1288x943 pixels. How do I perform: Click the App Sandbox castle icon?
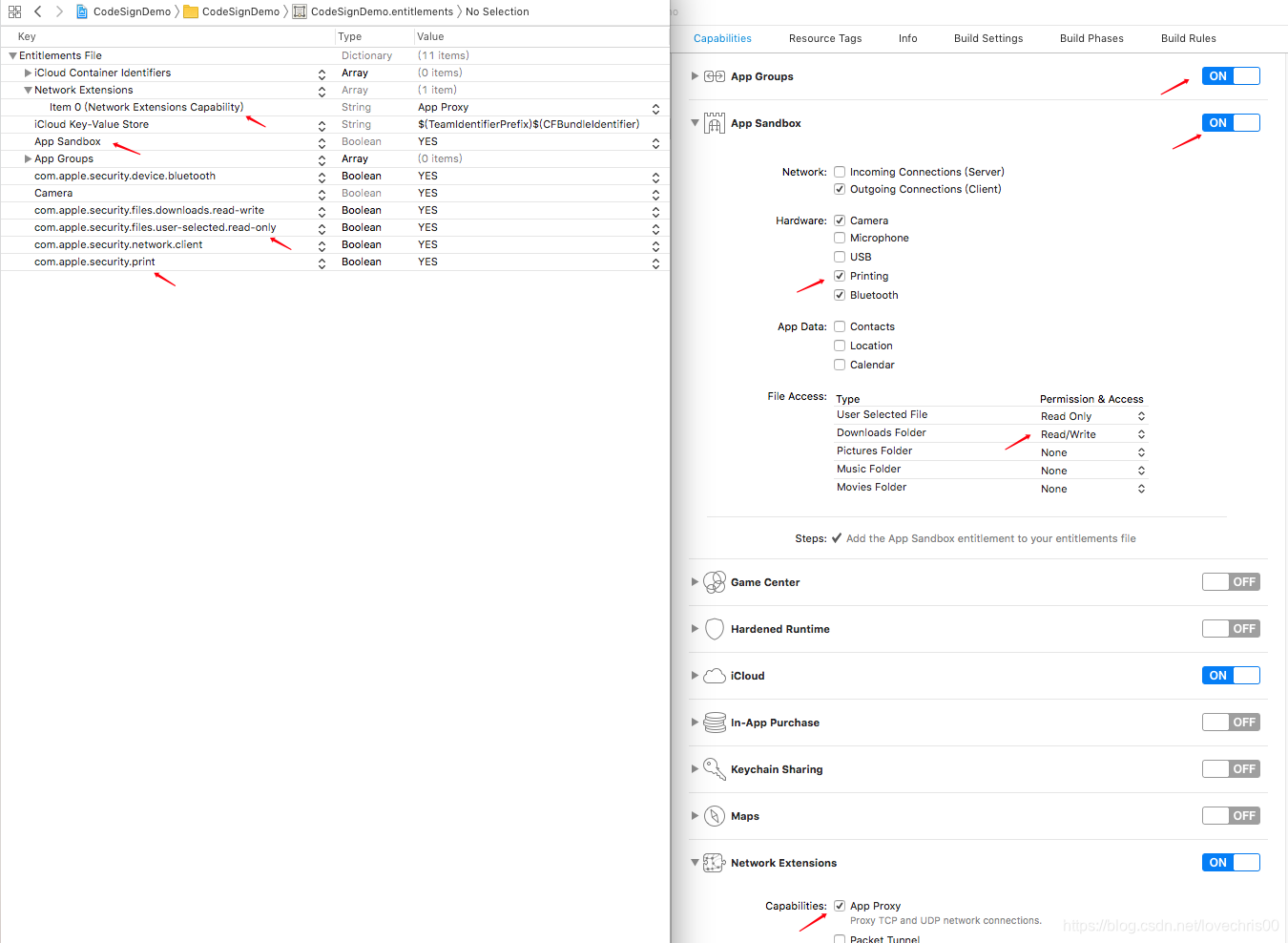[x=714, y=122]
